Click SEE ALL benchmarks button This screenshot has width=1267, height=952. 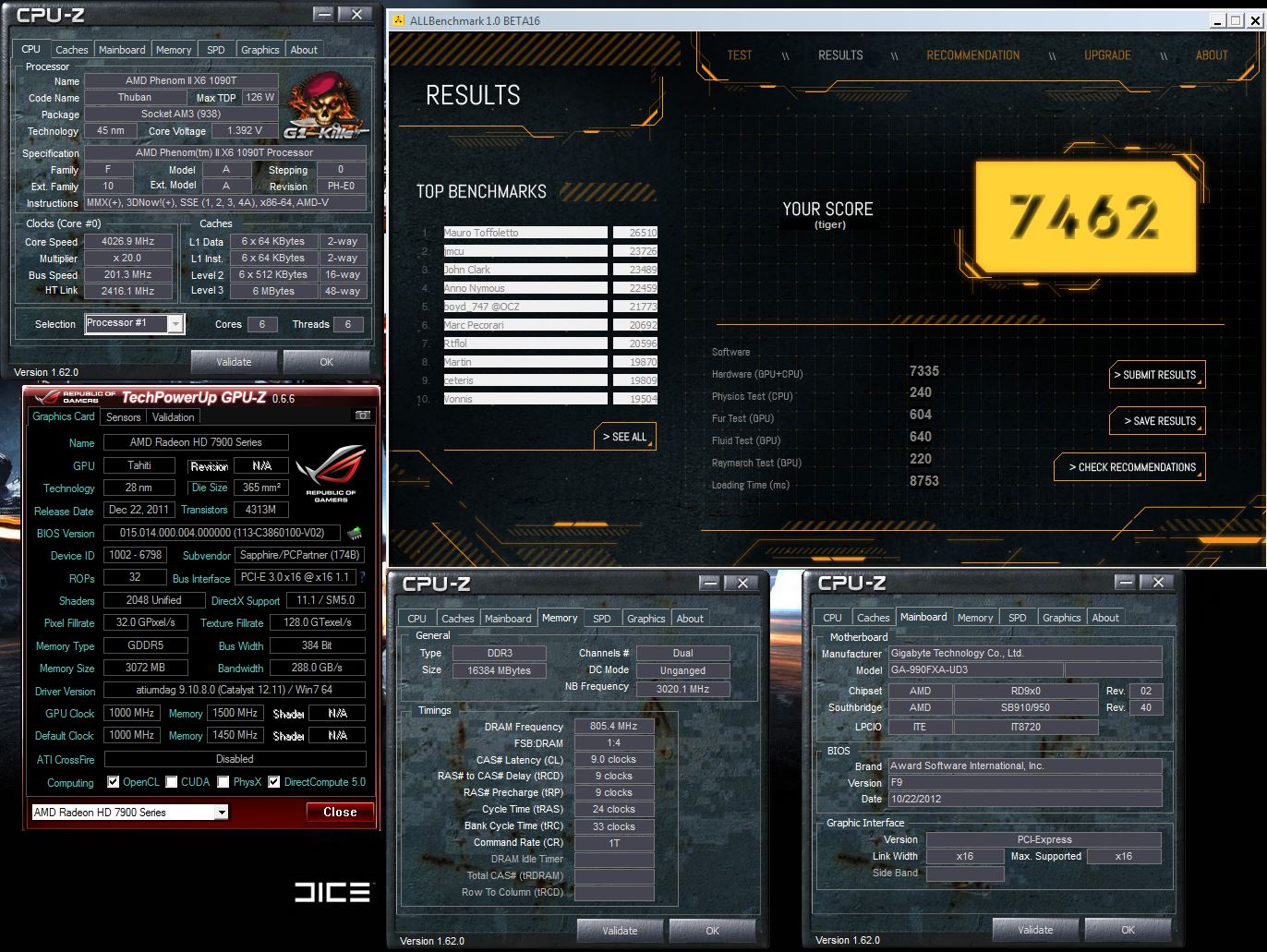pos(625,437)
